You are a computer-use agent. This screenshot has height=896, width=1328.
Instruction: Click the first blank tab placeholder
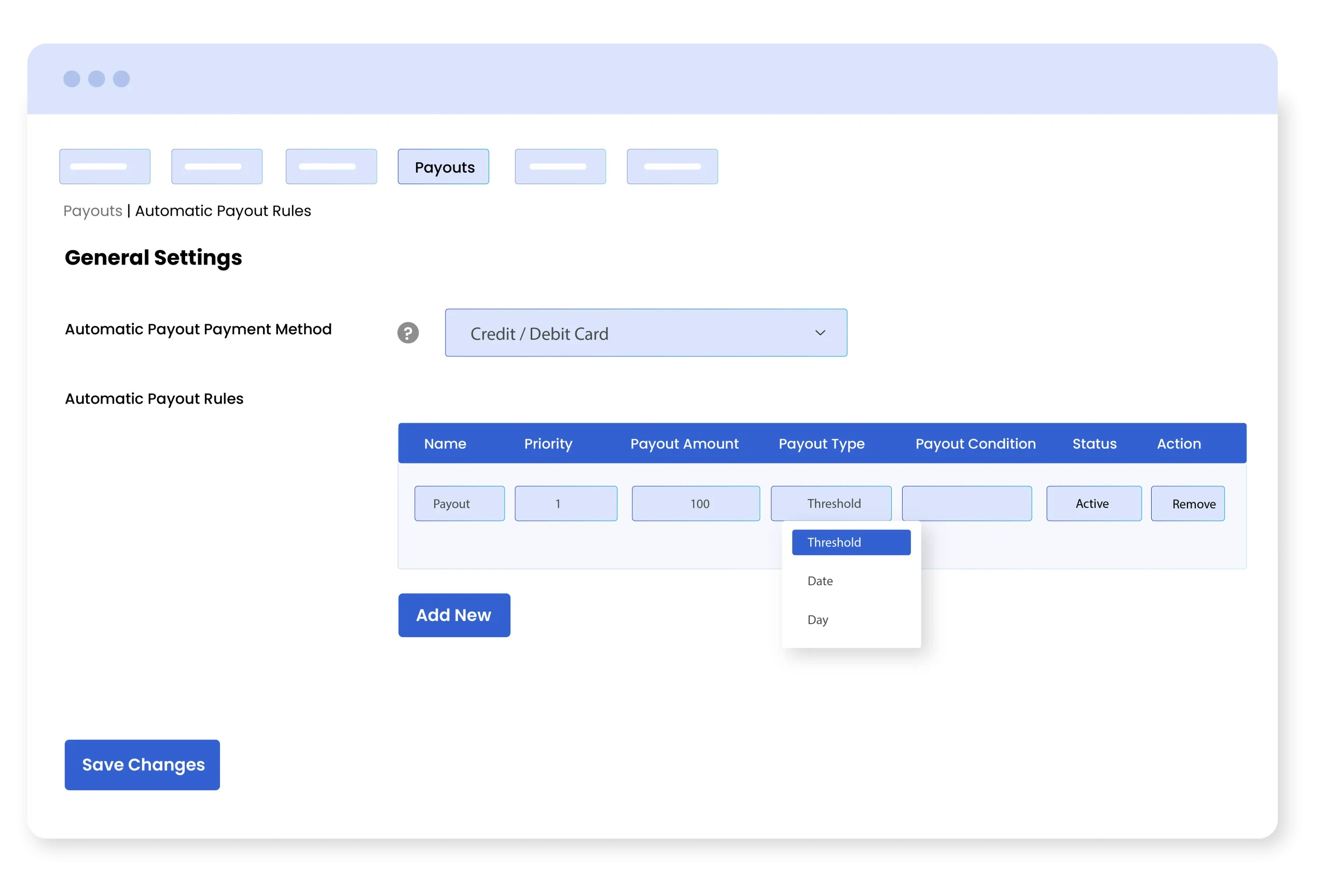[104, 167]
